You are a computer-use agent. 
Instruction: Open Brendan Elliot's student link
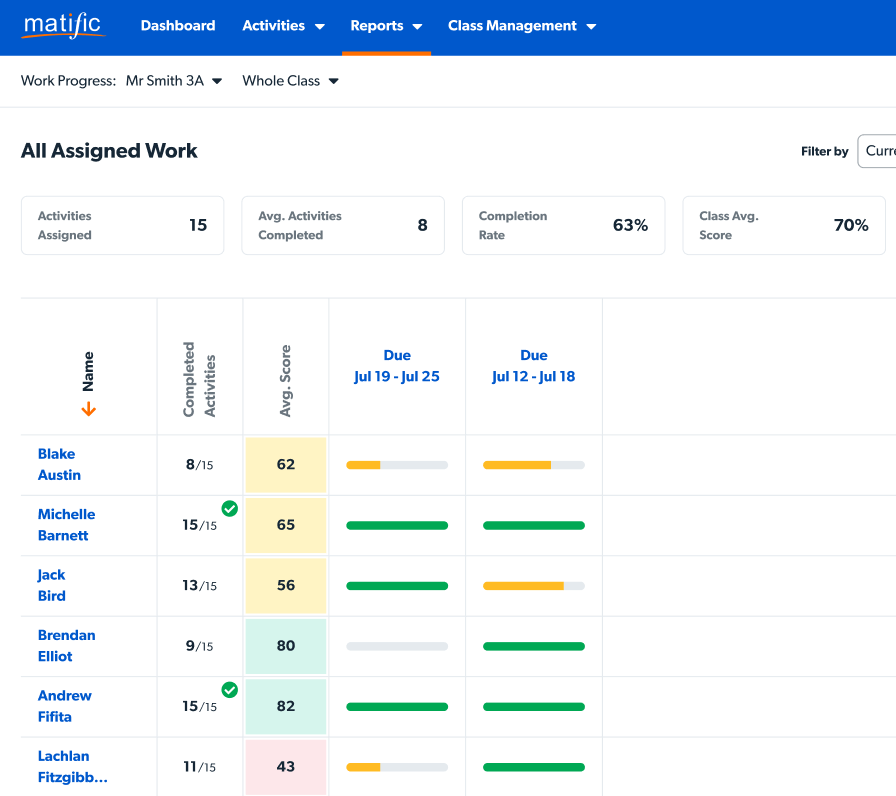[66, 646]
